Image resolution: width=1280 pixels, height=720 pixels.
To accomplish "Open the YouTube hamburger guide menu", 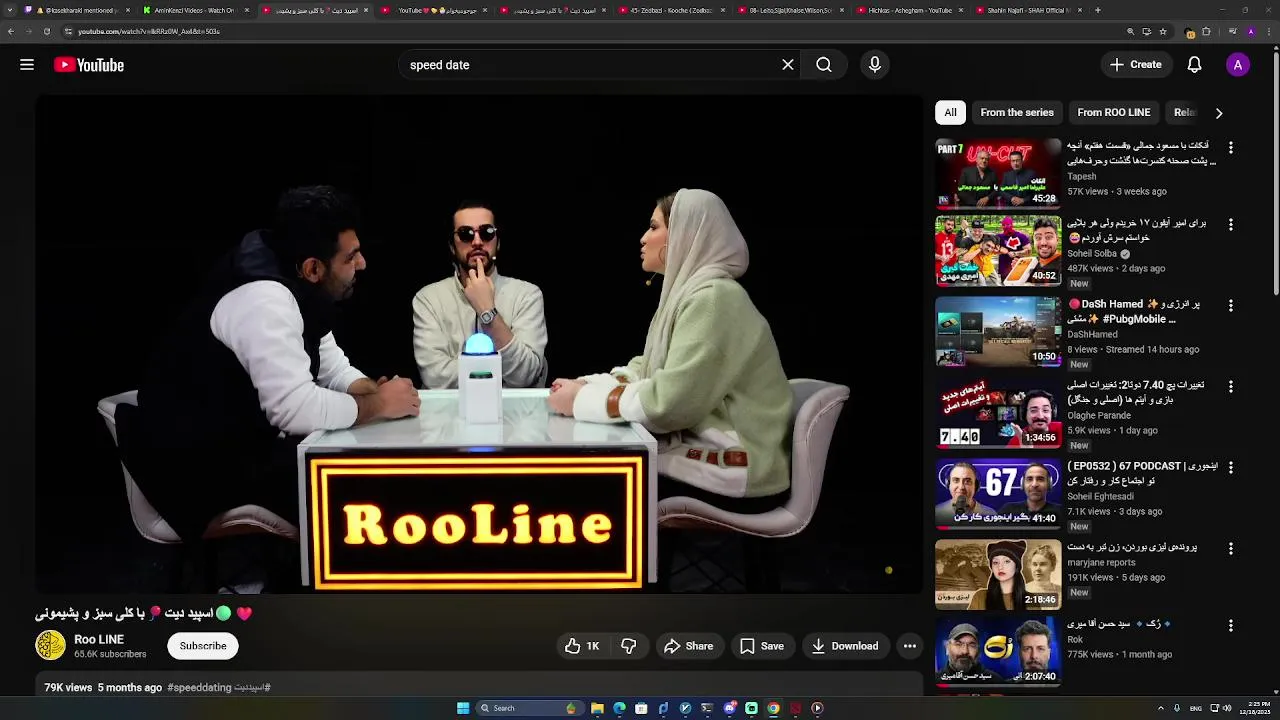I will (x=27, y=65).
